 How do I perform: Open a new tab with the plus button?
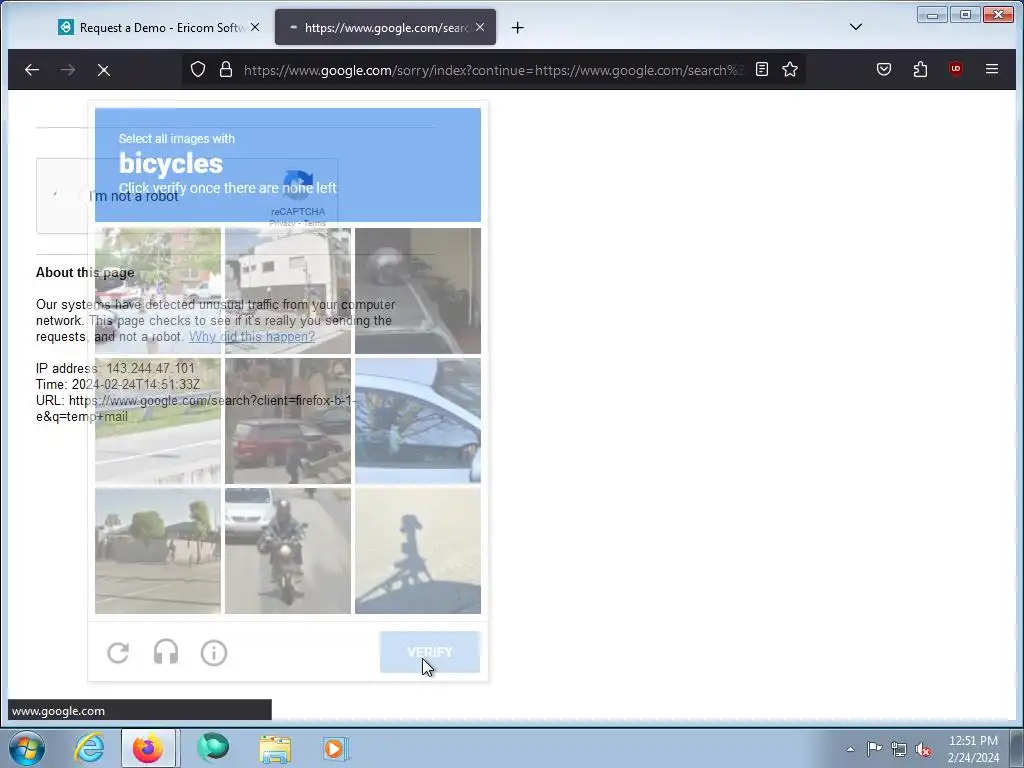point(517,27)
